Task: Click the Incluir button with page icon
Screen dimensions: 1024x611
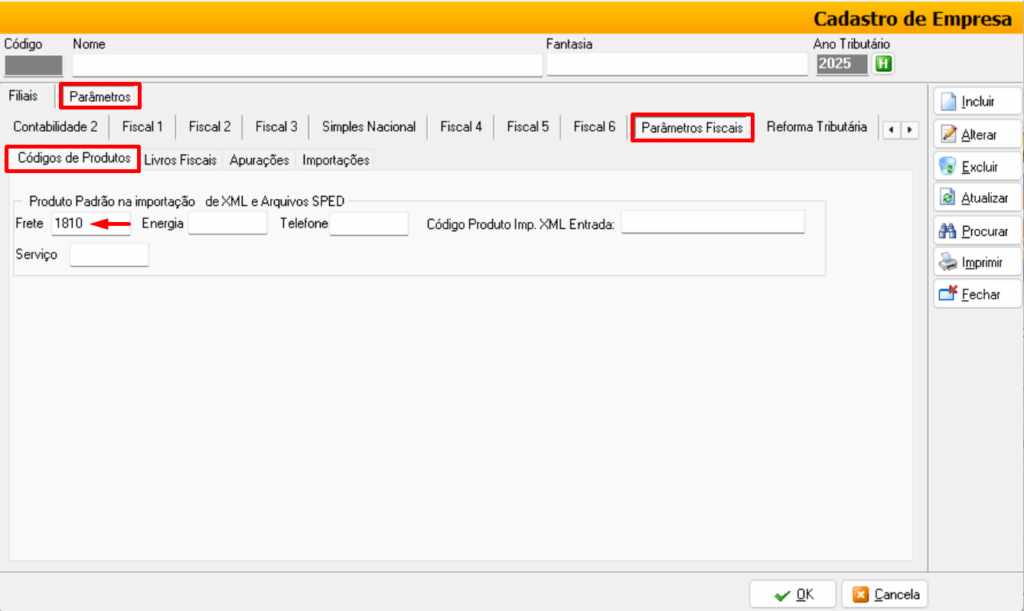Action: pos(977,101)
